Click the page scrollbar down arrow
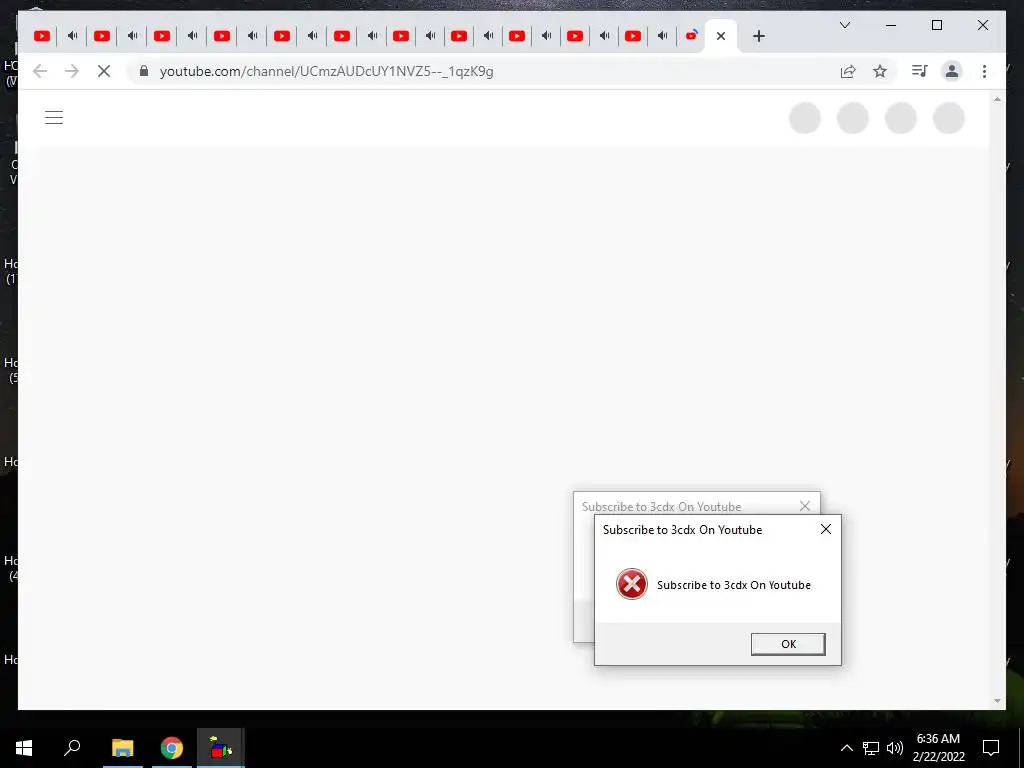 (x=997, y=701)
